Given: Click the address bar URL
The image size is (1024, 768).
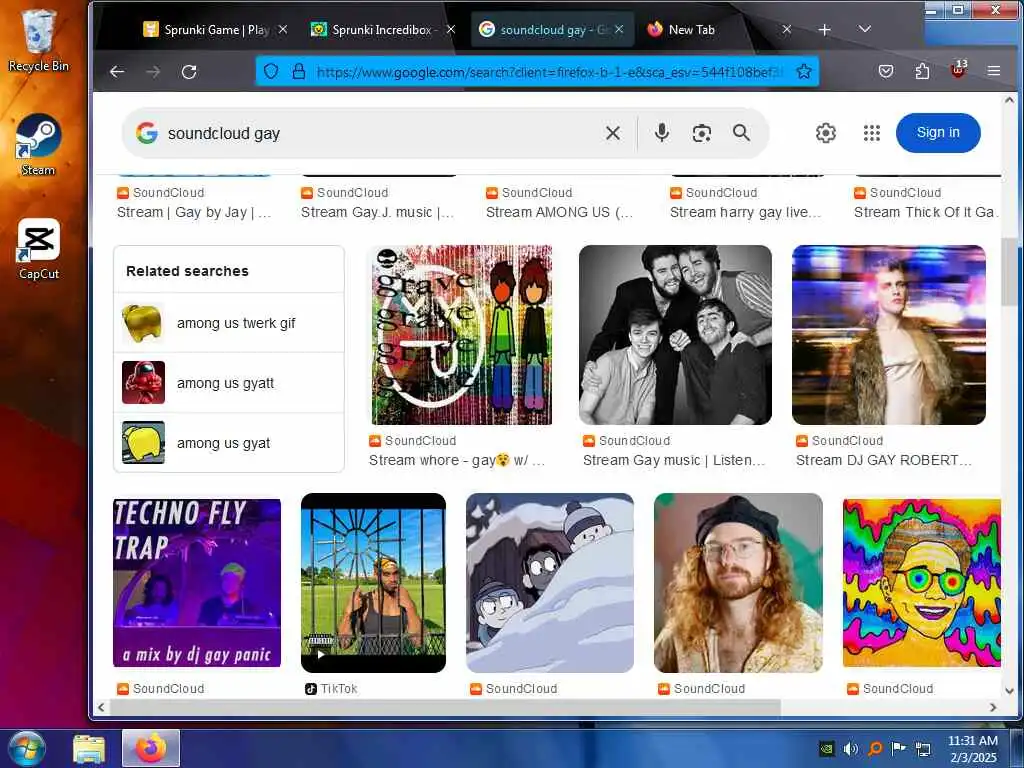Looking at the screenshot, I should click(549, 72).
